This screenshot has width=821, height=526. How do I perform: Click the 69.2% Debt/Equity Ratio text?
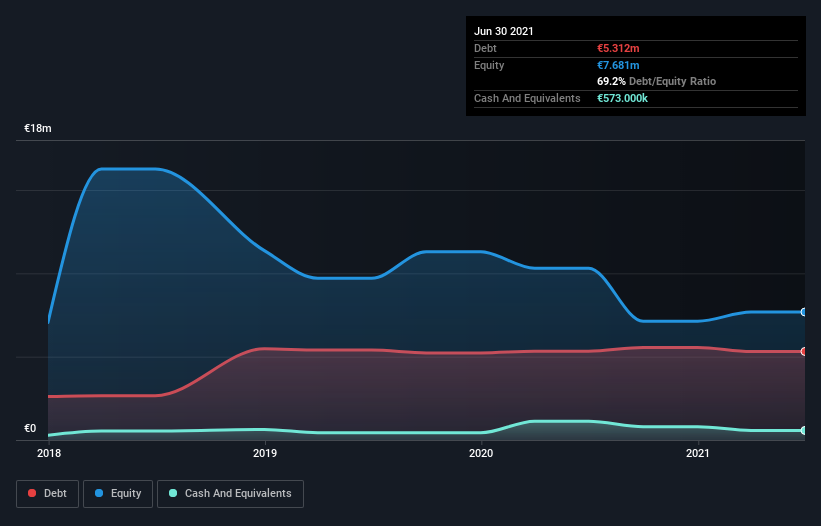point(657,82)
